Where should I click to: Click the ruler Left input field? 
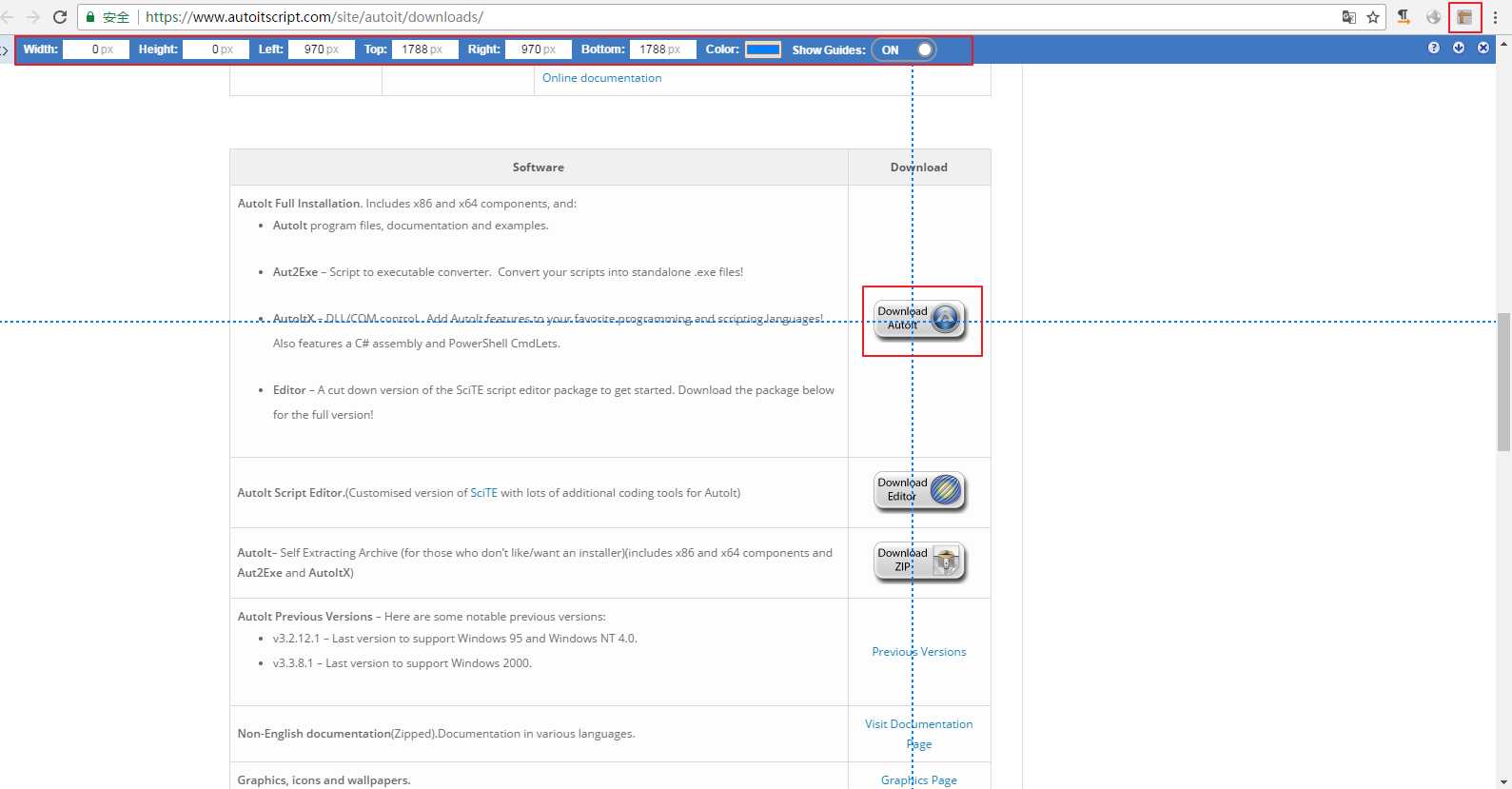point(322,49)
